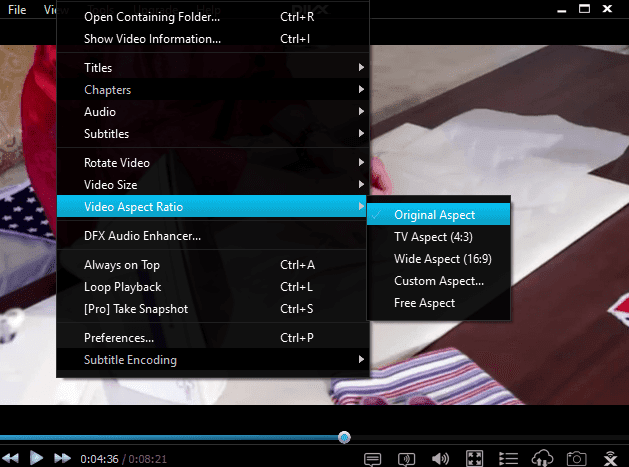Click the highlighted Video Aspect Ratio item
The height and width of the screenshot is (467, 629).
point(211,206)
